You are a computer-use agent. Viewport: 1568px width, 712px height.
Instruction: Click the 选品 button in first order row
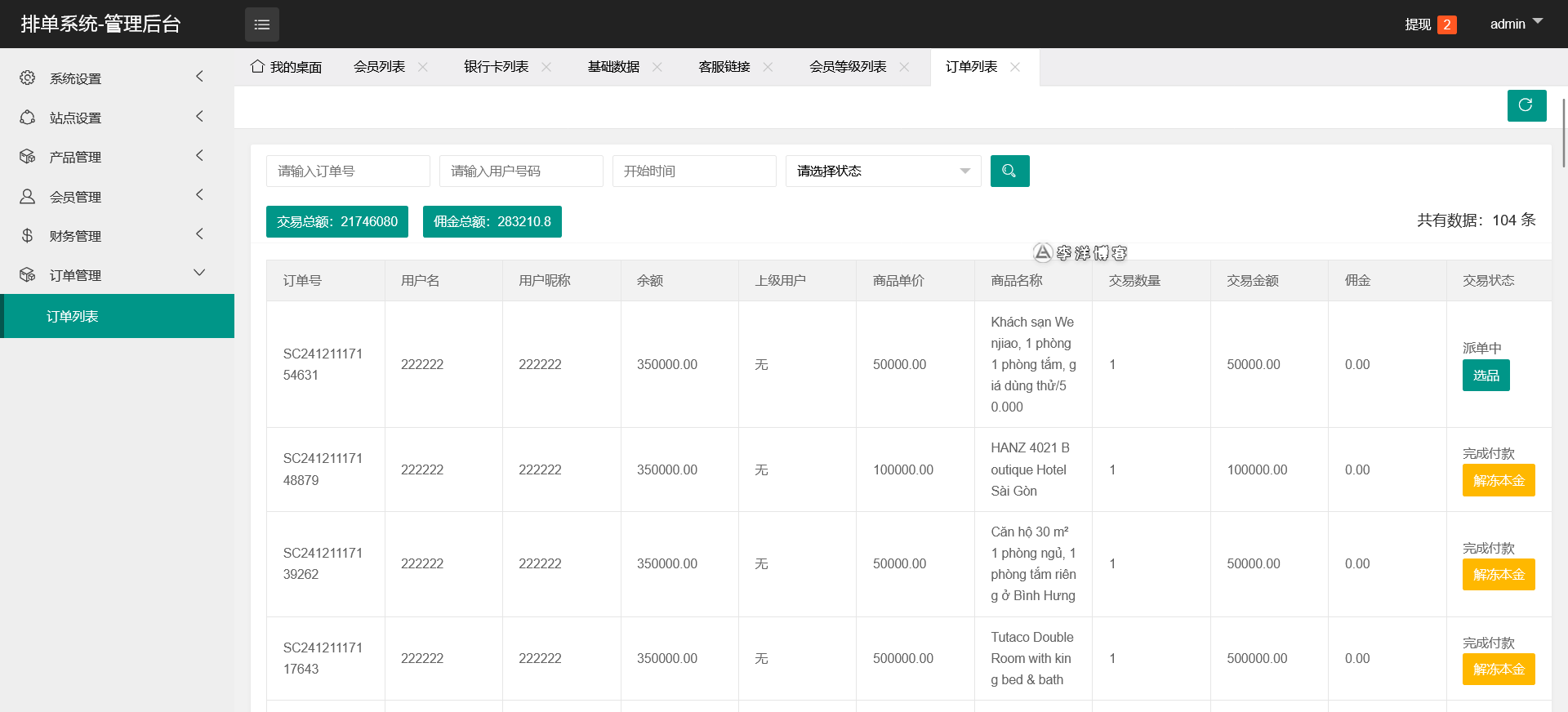click(x=1486, y=376)
